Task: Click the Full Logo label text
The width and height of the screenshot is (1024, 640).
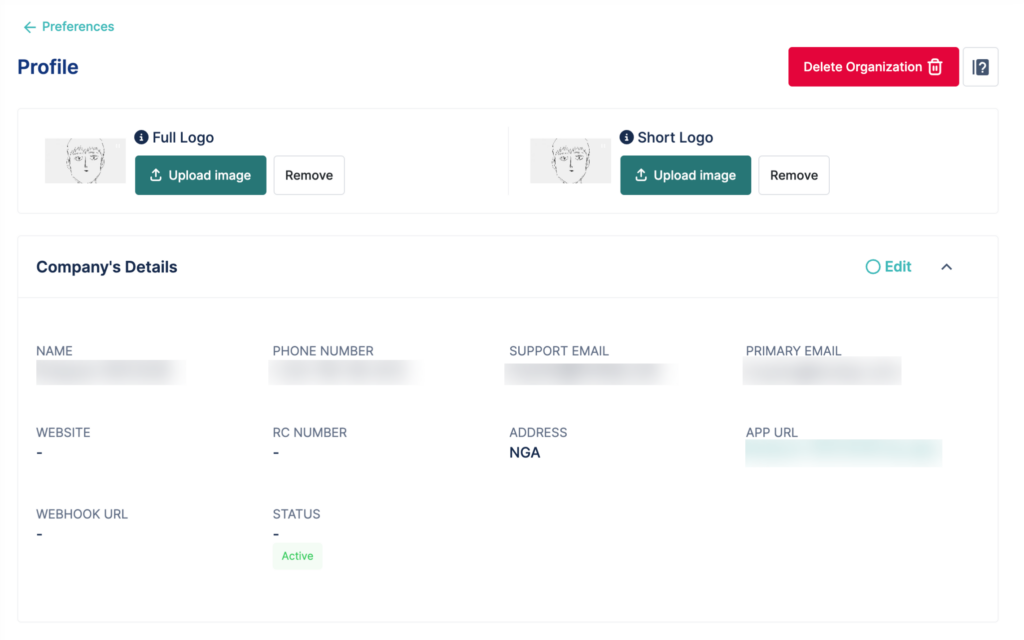Action: (x=183, y=137)
